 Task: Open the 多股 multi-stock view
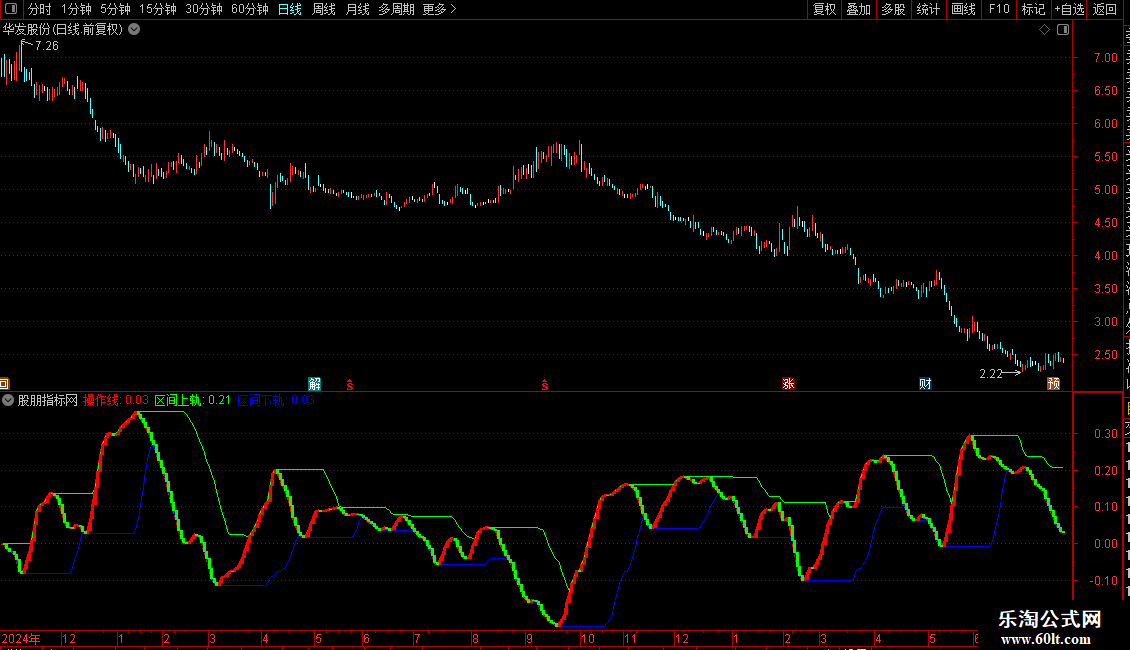click(893, 9)
